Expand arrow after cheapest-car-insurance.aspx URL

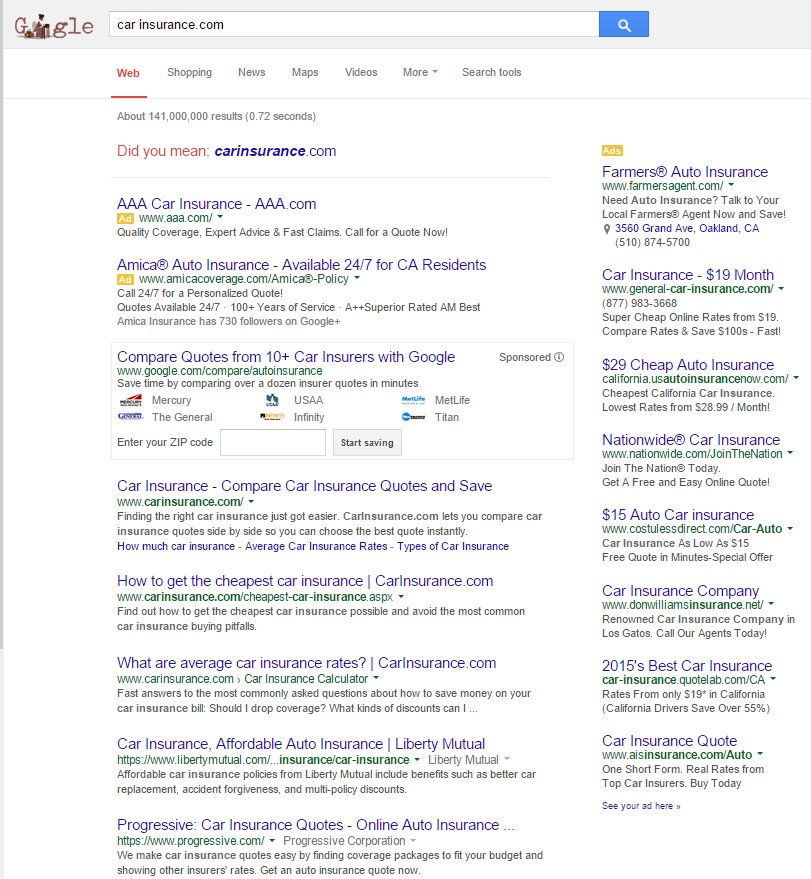point(401,596)
